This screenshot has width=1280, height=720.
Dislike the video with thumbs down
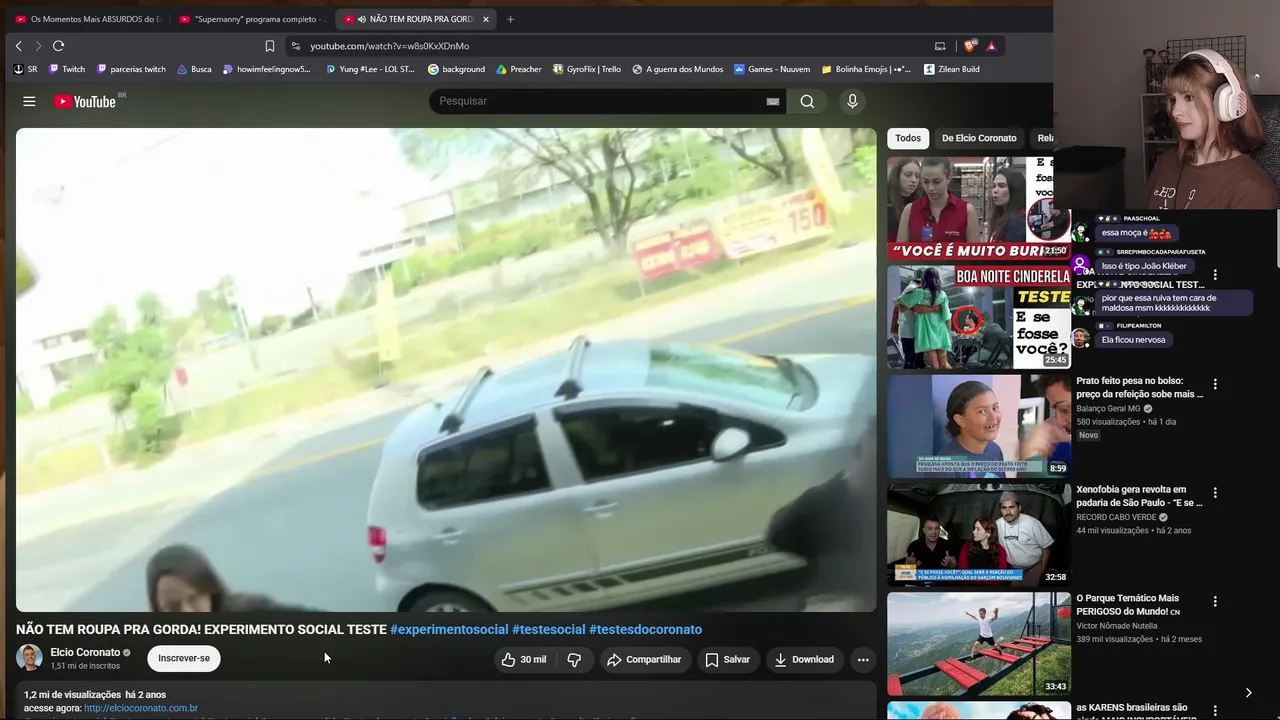coord(574,660)
